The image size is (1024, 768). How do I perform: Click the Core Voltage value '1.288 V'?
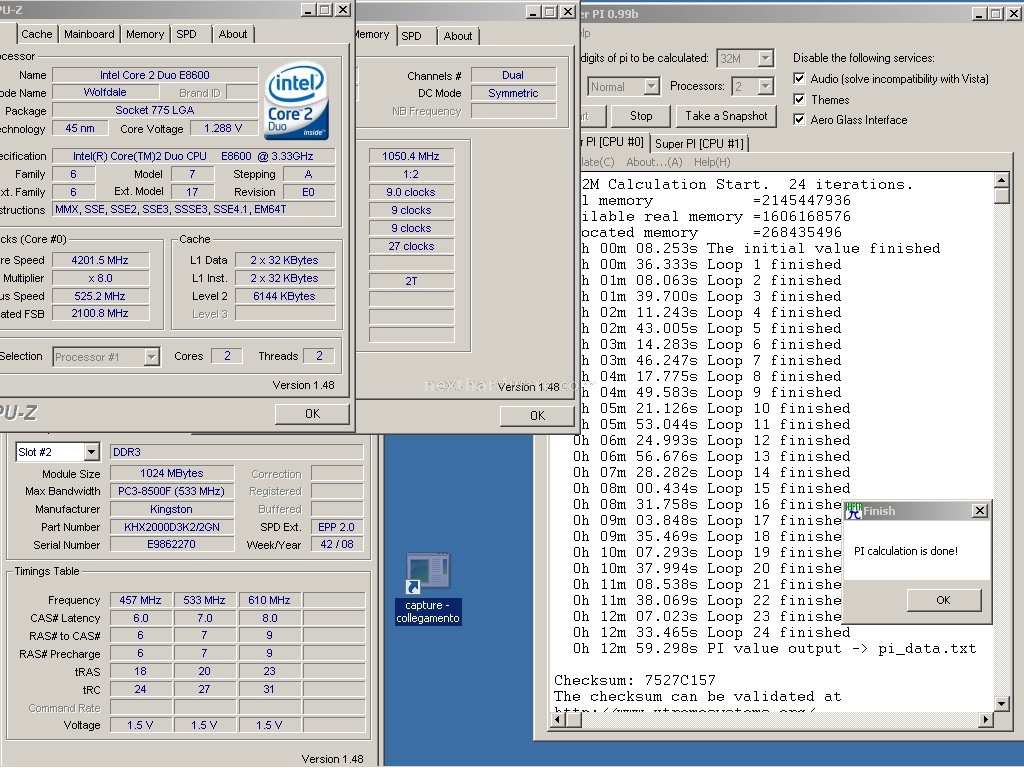223,129
